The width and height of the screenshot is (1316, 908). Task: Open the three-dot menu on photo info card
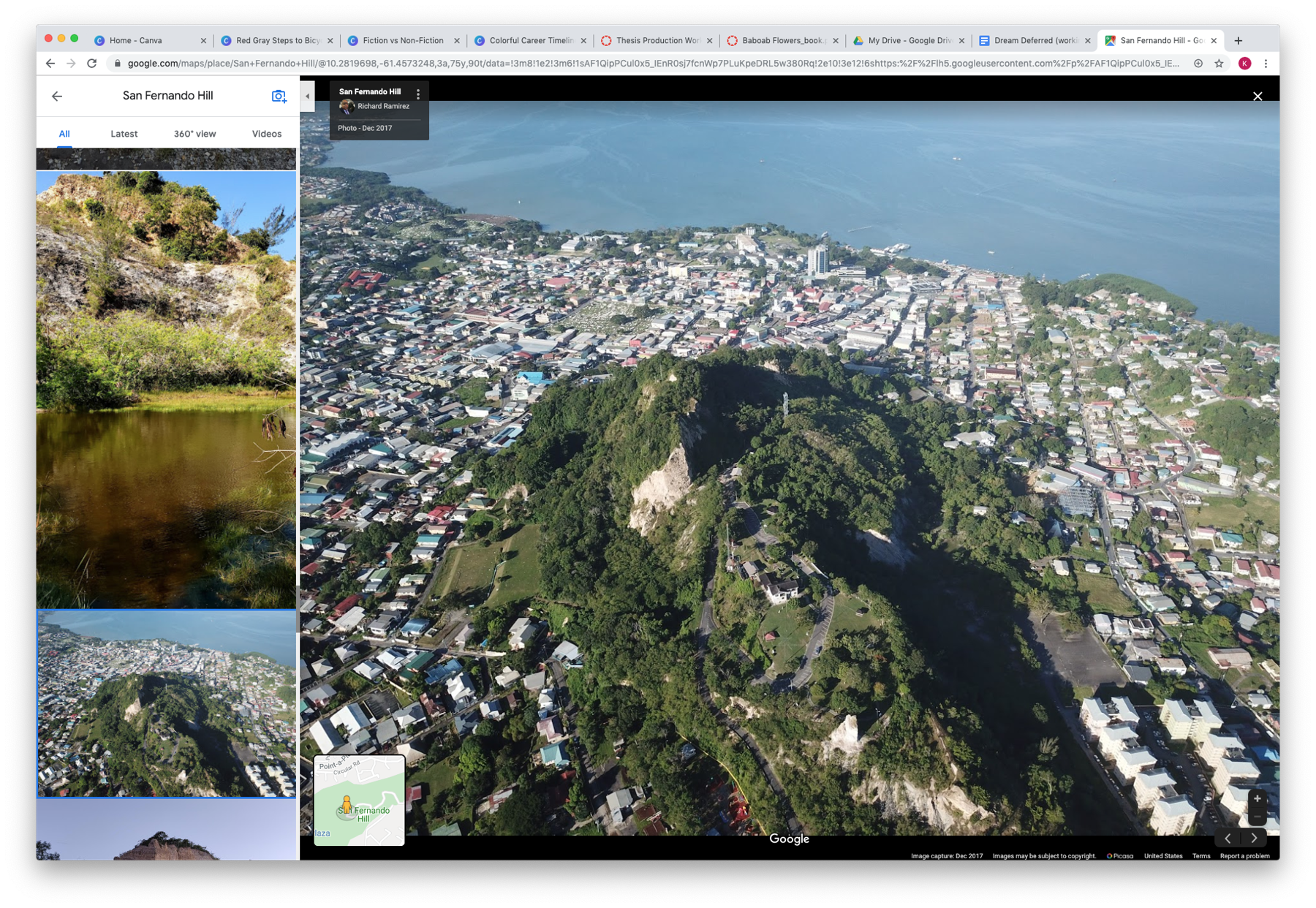coord(418,94)
